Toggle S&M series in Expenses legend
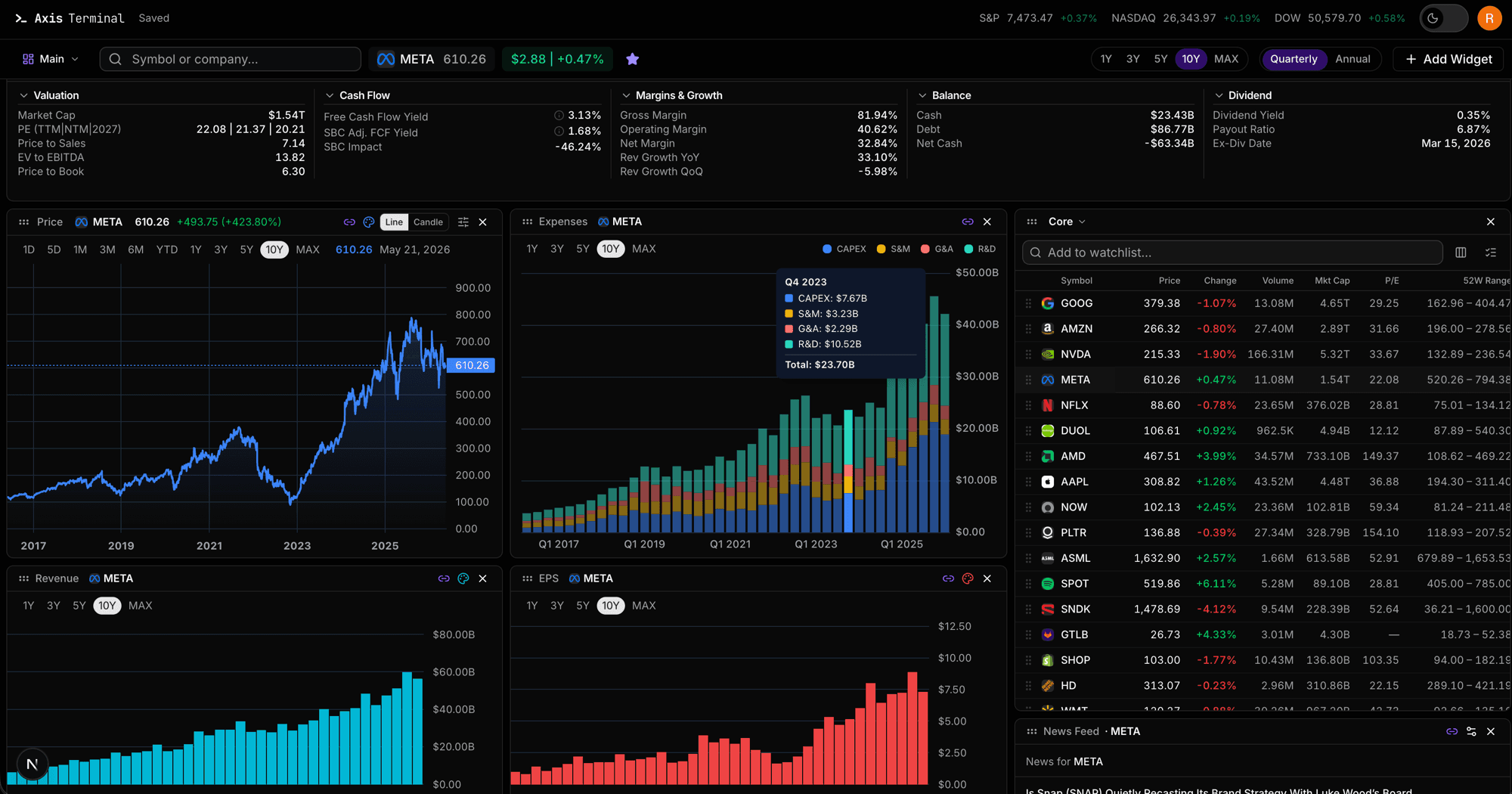 pos(893,249)
